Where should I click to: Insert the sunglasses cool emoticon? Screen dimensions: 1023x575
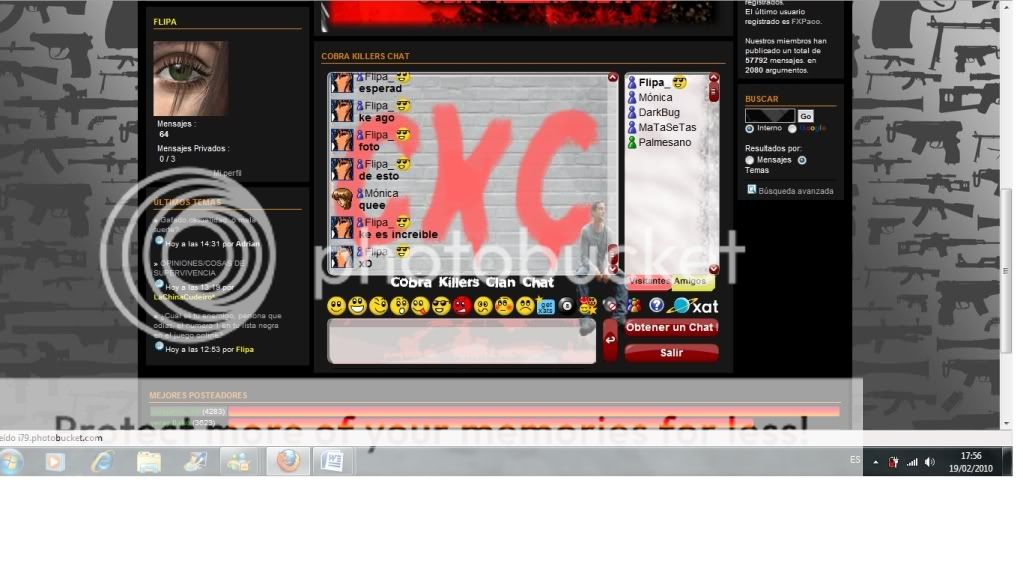(441, 306)
